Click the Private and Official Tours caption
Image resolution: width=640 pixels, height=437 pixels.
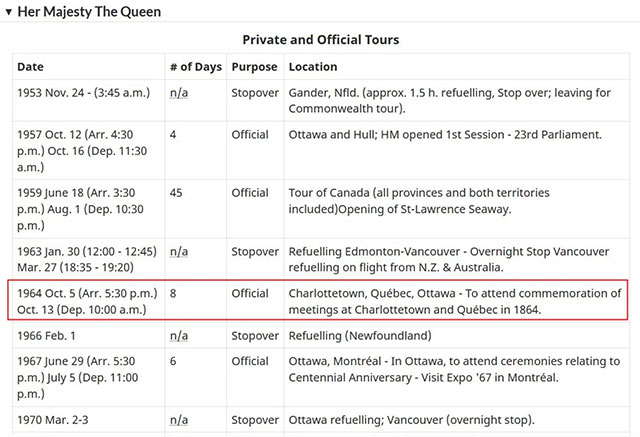tap(321, 40)
